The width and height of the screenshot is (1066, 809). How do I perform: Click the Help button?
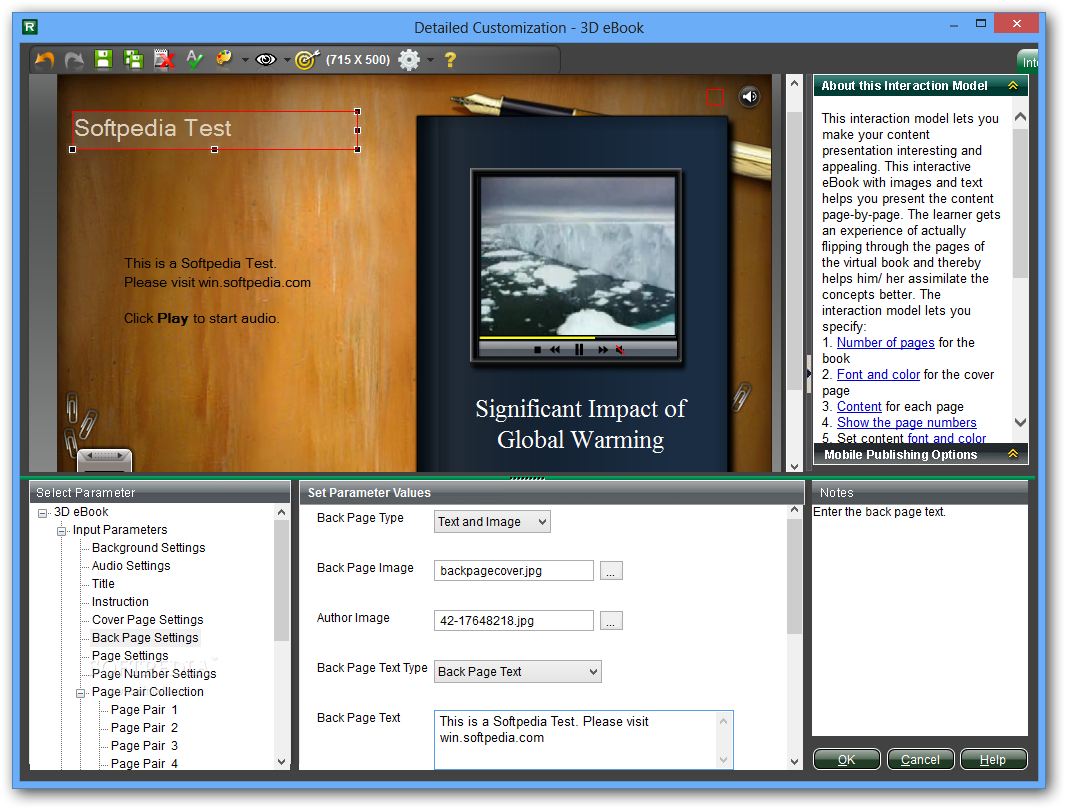[993, 759]
